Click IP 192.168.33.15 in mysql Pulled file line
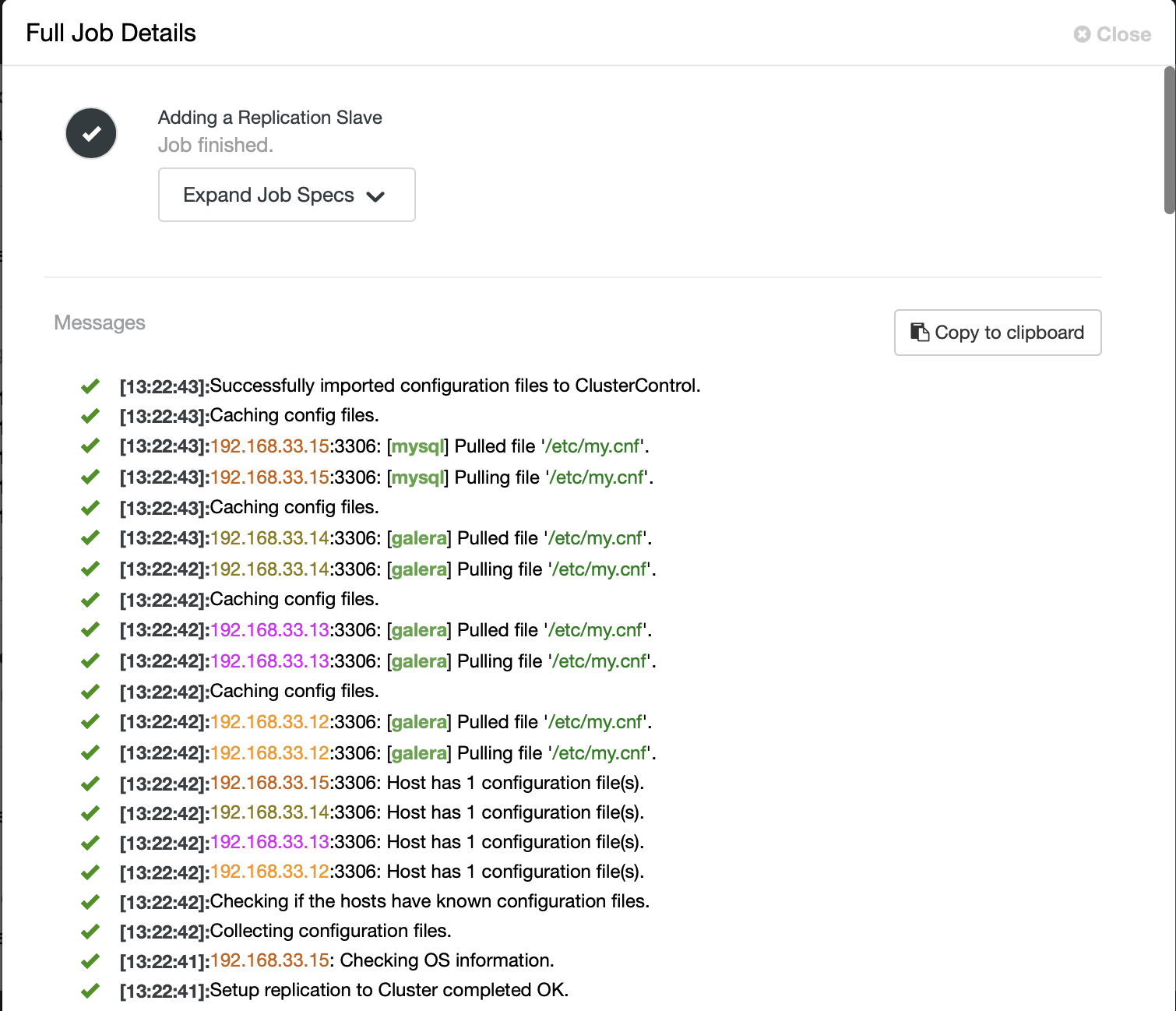Screen dimensions: 1176x1011 [269, 446]
